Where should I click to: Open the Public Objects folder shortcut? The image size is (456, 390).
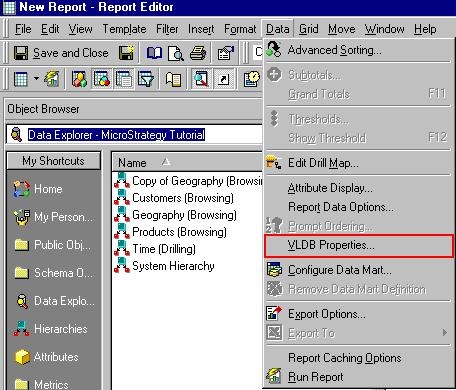pos(53,245)
